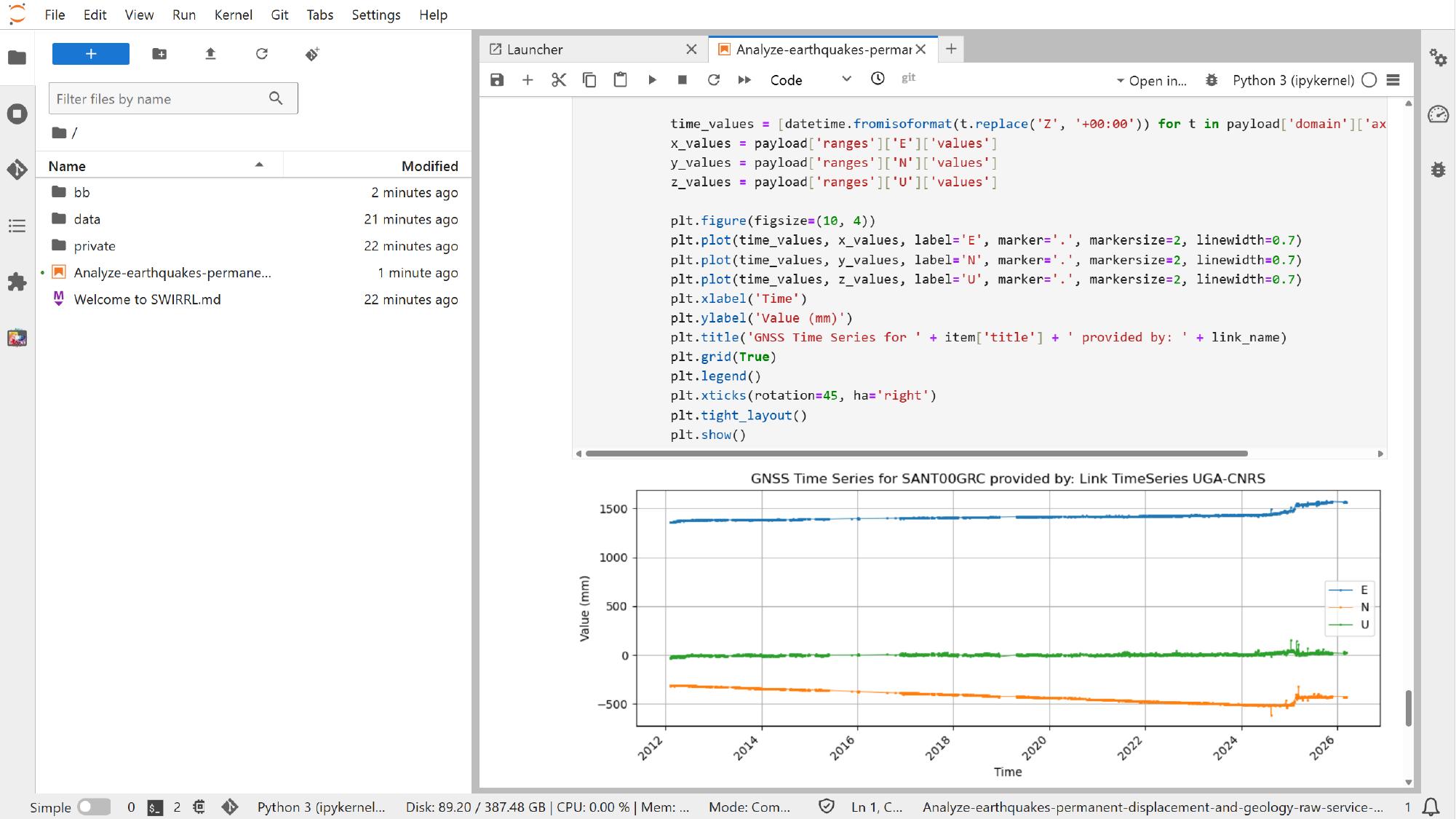Reverse the Name column sort order
Screen dimensions: 1456x819
click(260, 165)
